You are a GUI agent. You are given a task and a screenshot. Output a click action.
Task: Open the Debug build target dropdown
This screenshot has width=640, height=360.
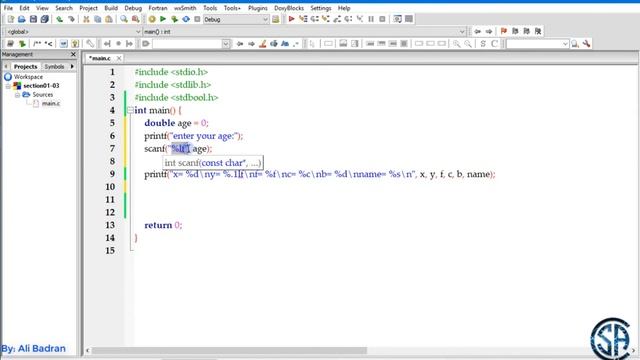(265, 19)
